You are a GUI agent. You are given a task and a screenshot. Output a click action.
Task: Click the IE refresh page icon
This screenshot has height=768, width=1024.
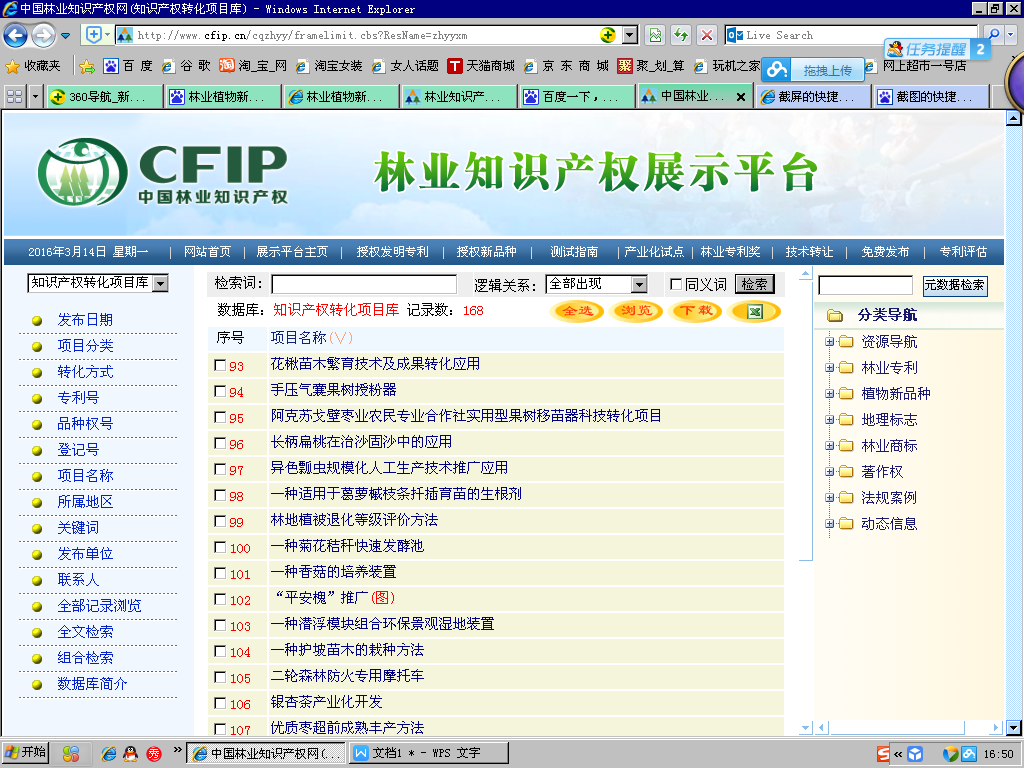point(680,35)
